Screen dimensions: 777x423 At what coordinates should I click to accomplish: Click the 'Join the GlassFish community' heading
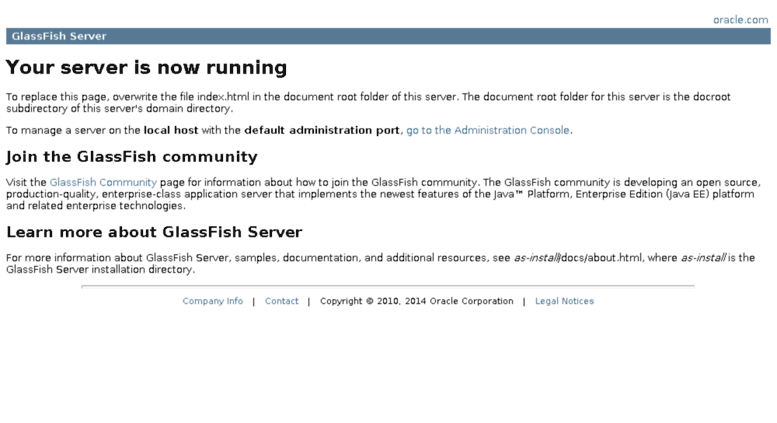[x=132, y=157]
